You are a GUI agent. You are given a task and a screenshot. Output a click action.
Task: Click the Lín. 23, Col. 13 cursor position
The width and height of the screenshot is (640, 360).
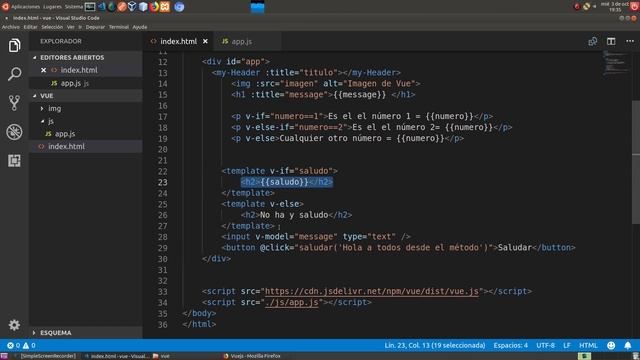click(x=435, y=345)
